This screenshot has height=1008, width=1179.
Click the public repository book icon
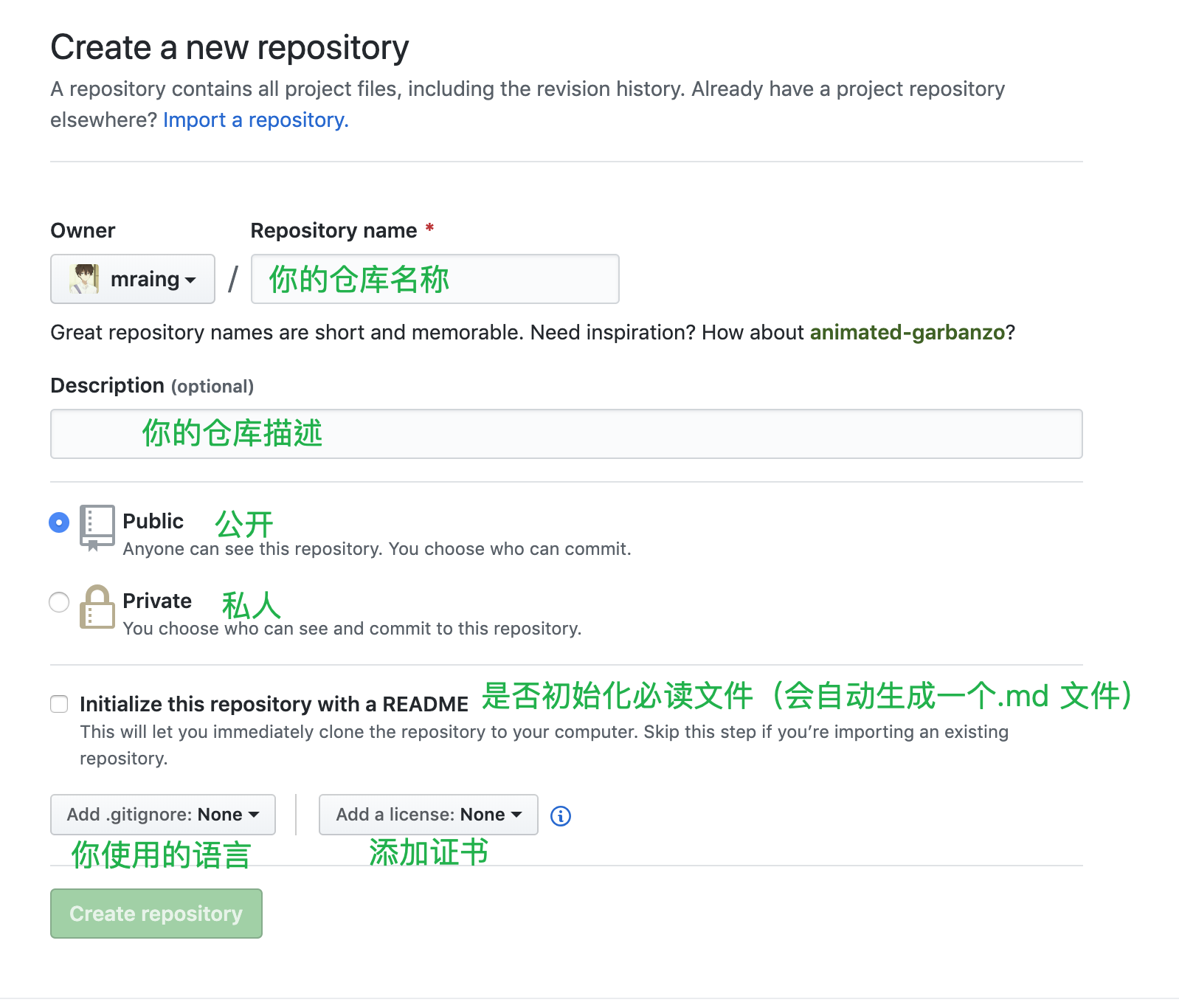click(x=97, y=527)
